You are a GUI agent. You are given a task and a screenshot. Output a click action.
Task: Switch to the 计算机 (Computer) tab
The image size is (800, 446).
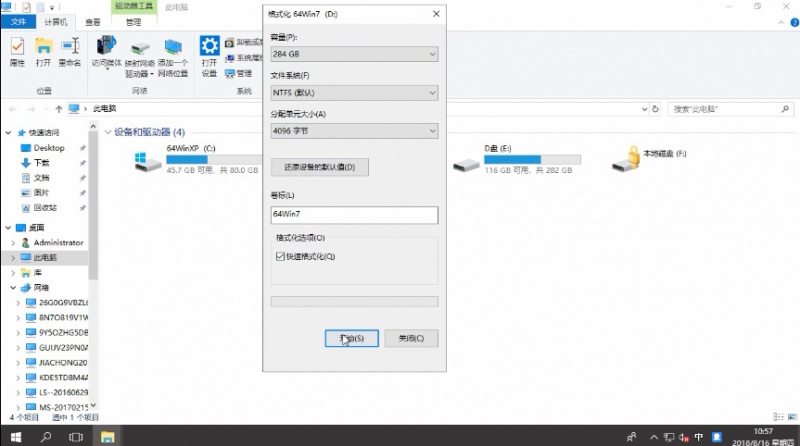pos(56,22)
